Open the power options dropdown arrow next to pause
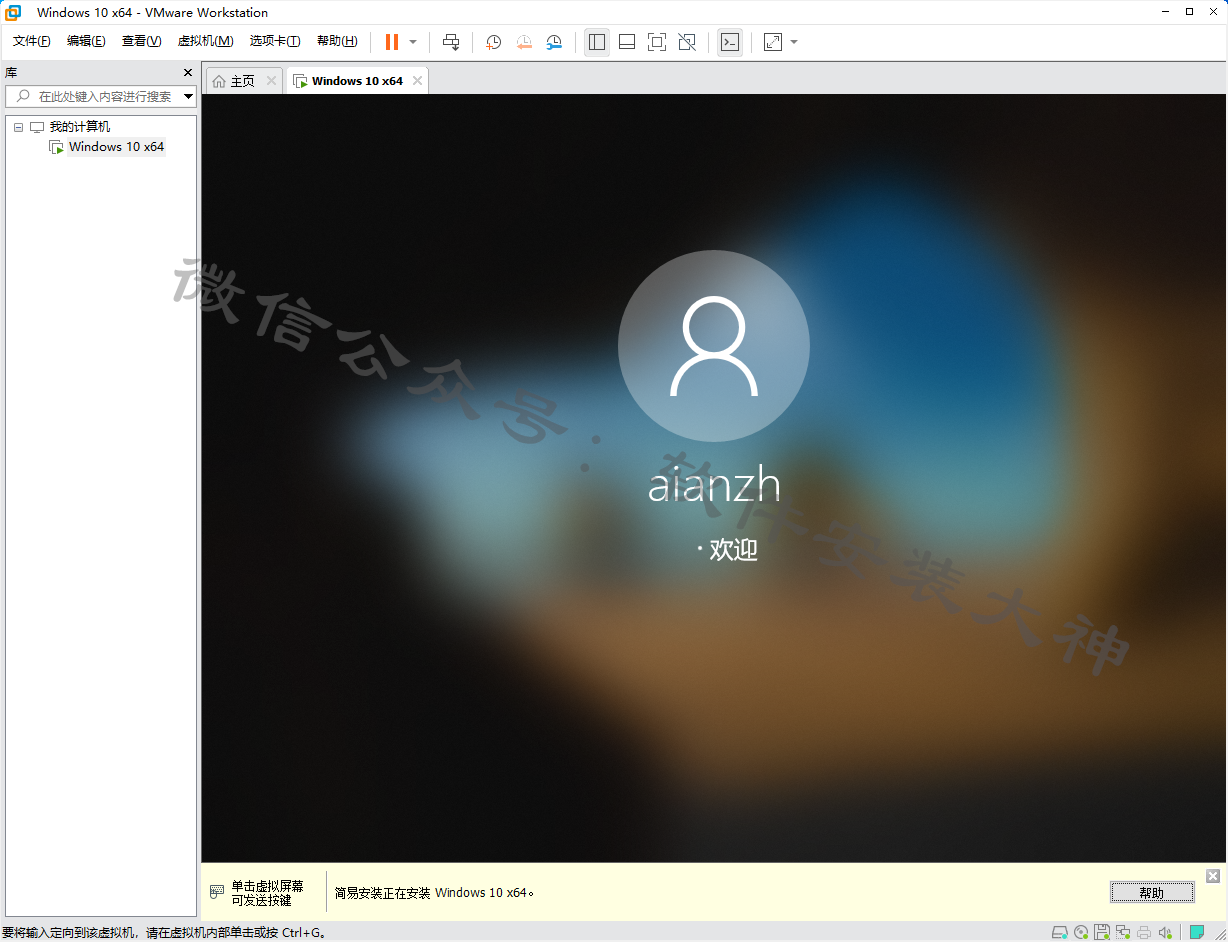1228x942 pixels. point(413,42)
